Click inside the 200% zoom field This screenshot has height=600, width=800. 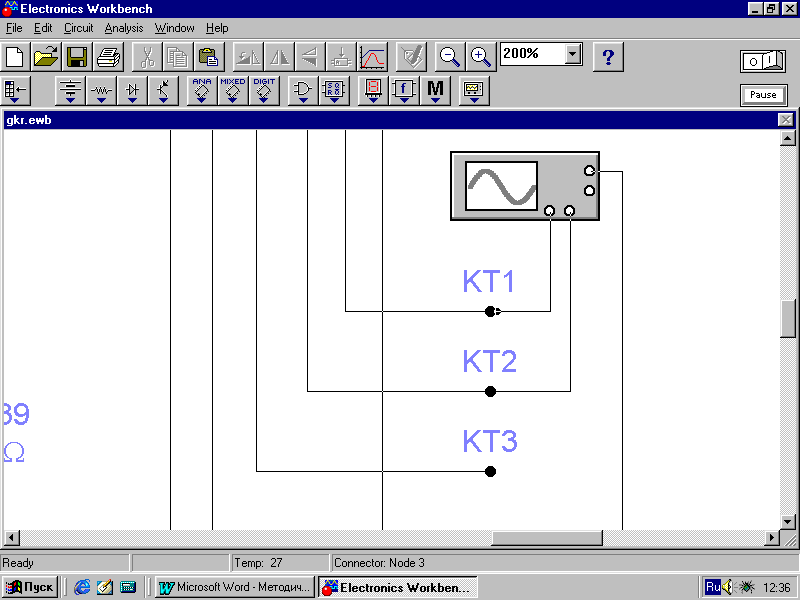[x=533, y=54]
